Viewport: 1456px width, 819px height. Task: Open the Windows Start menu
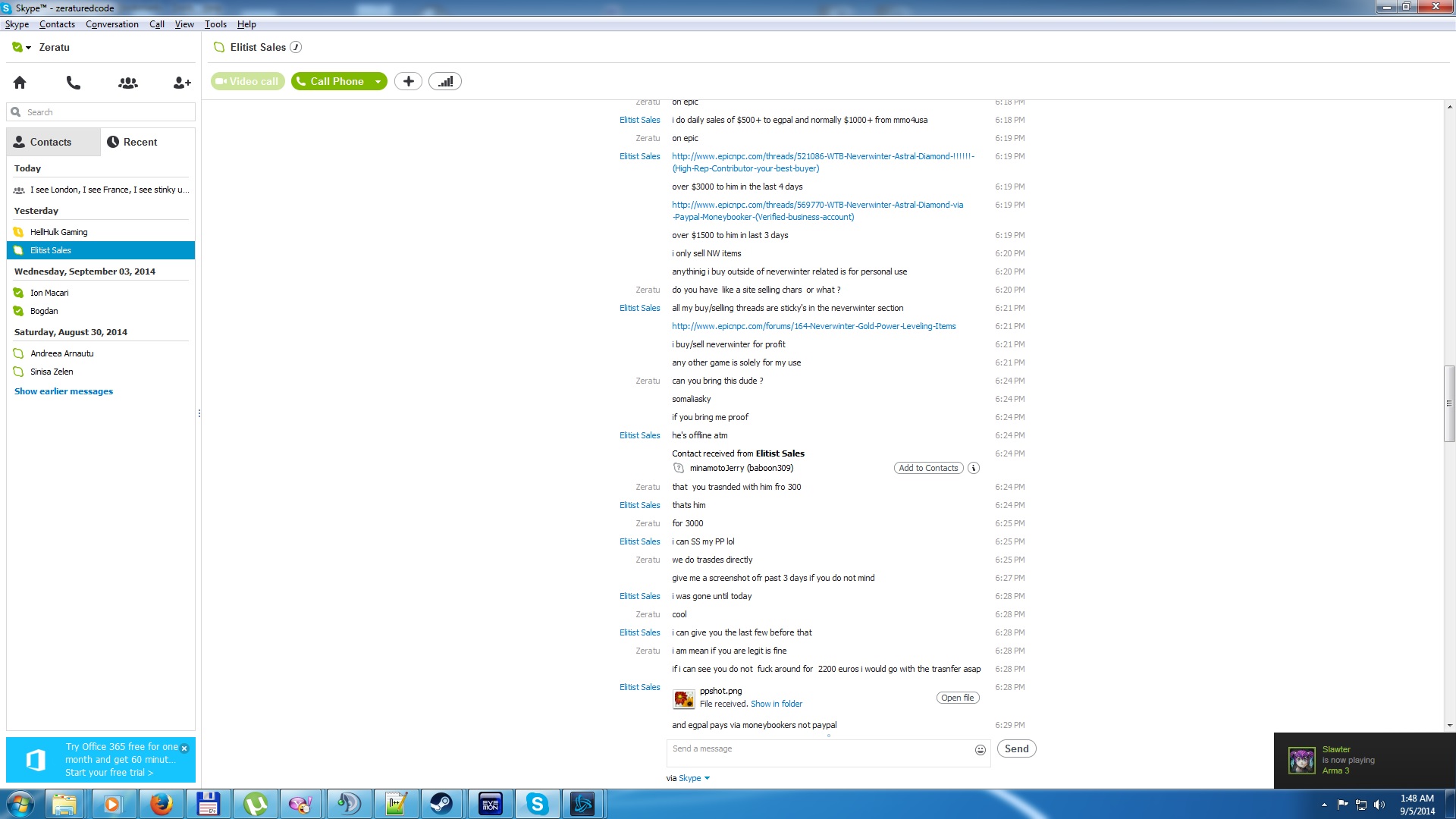coord(20,804)
